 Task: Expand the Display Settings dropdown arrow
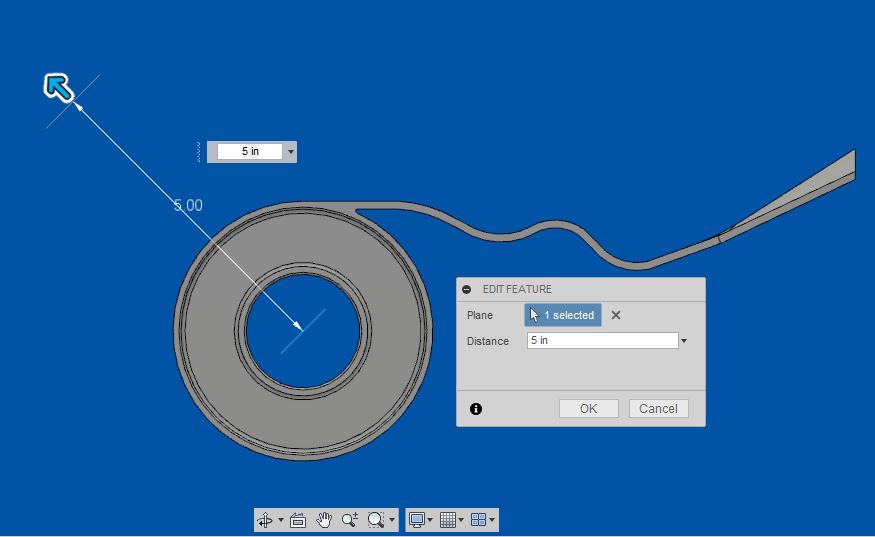[x=430, y=520]
